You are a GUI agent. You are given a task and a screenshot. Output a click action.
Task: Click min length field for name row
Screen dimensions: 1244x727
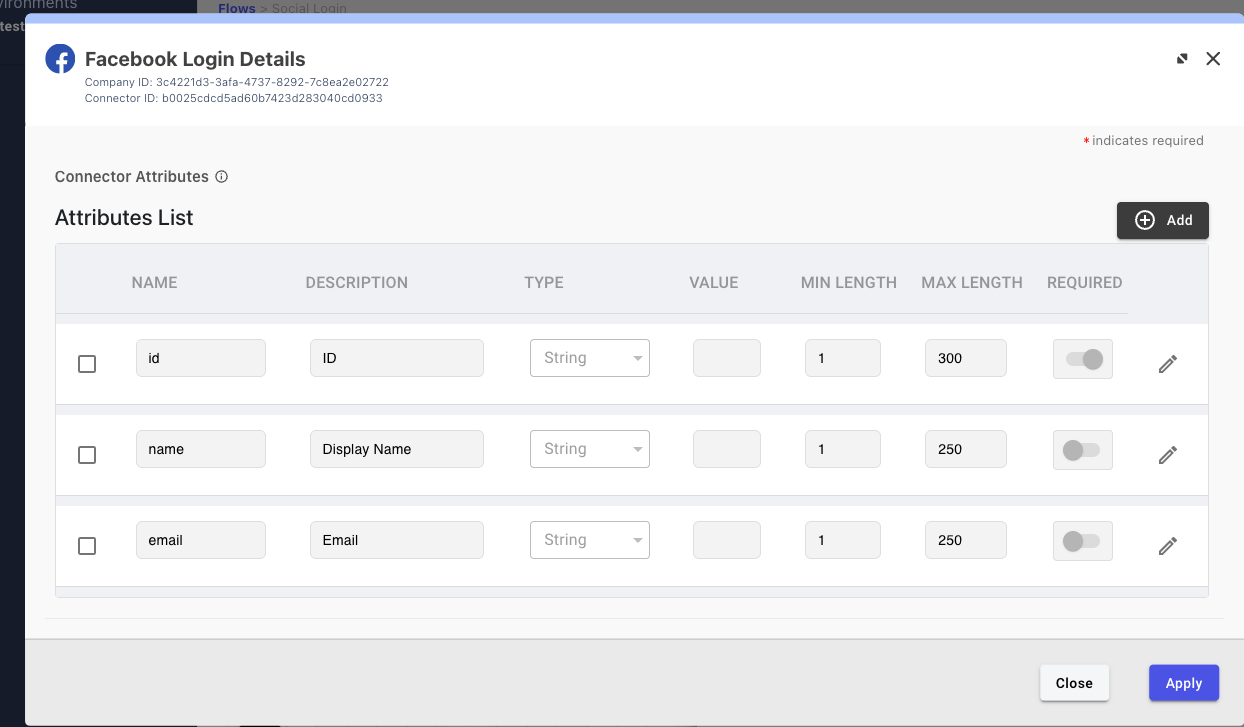point(843,449)
